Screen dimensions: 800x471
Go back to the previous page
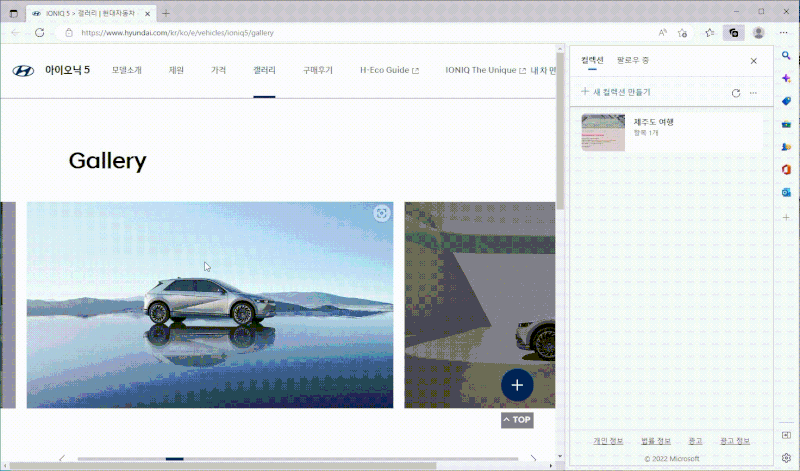pyautogui.click(x=15, y=33)
